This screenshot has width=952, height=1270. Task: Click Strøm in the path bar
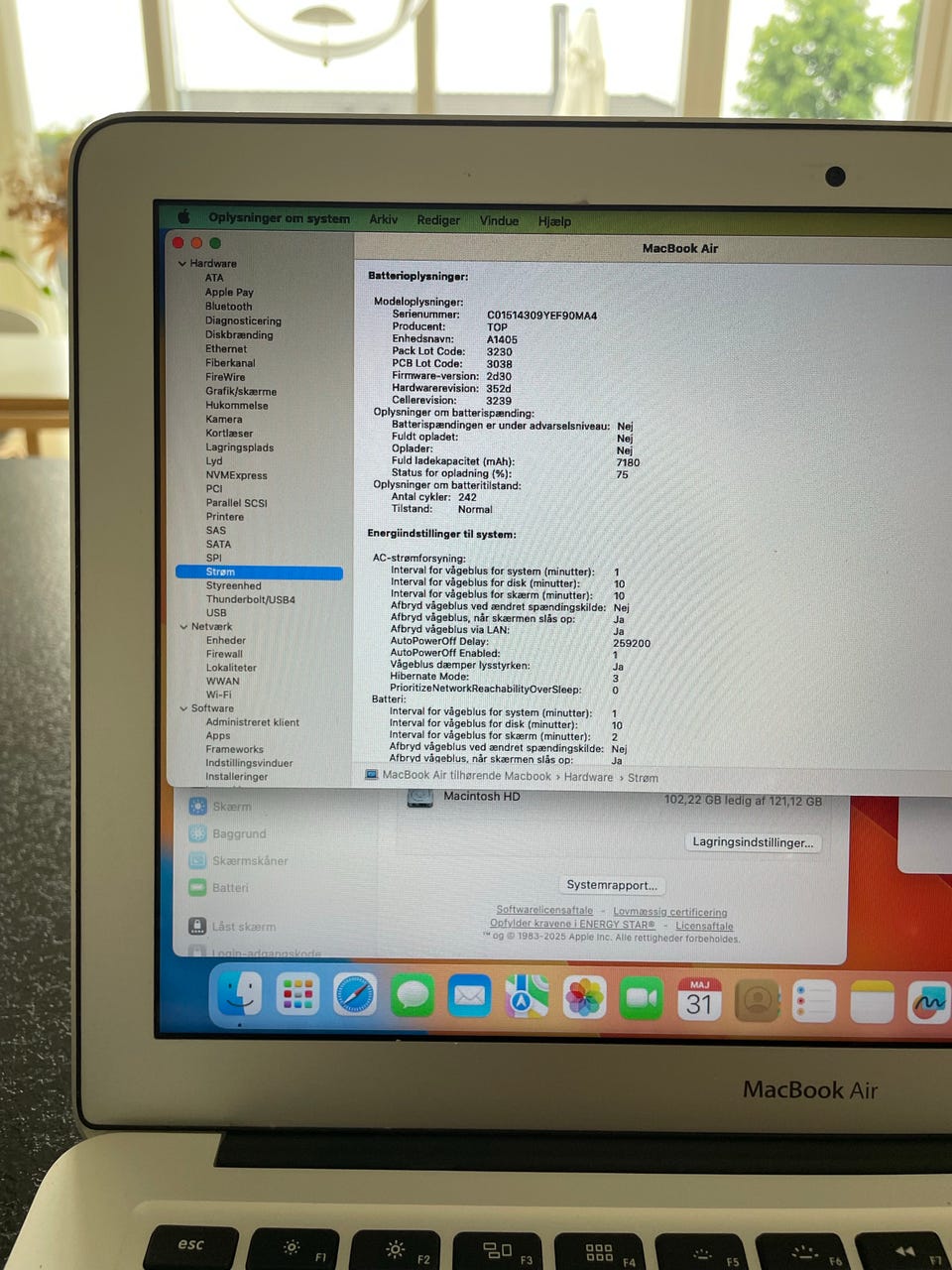(x=643, y=778)
